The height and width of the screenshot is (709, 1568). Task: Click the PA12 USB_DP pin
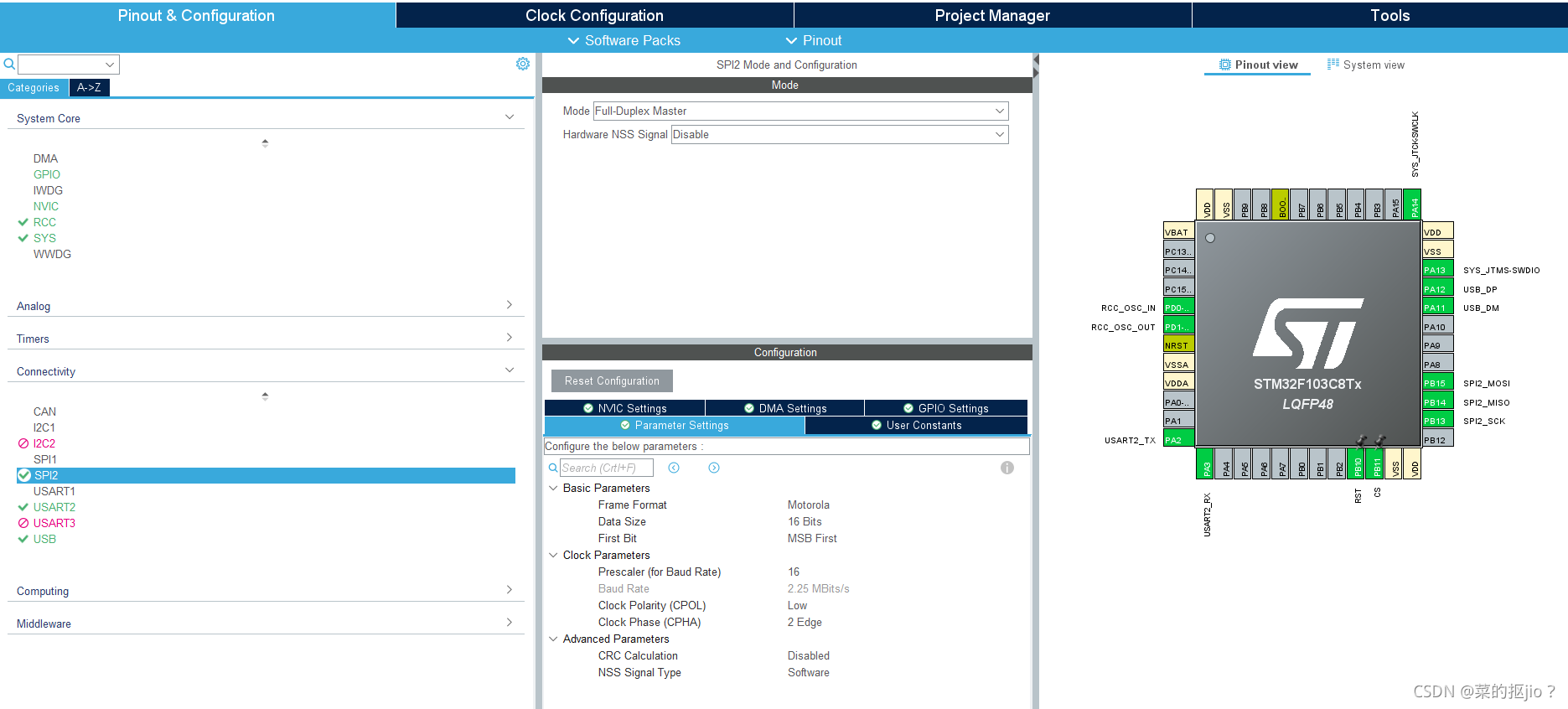coord(1437,289)
